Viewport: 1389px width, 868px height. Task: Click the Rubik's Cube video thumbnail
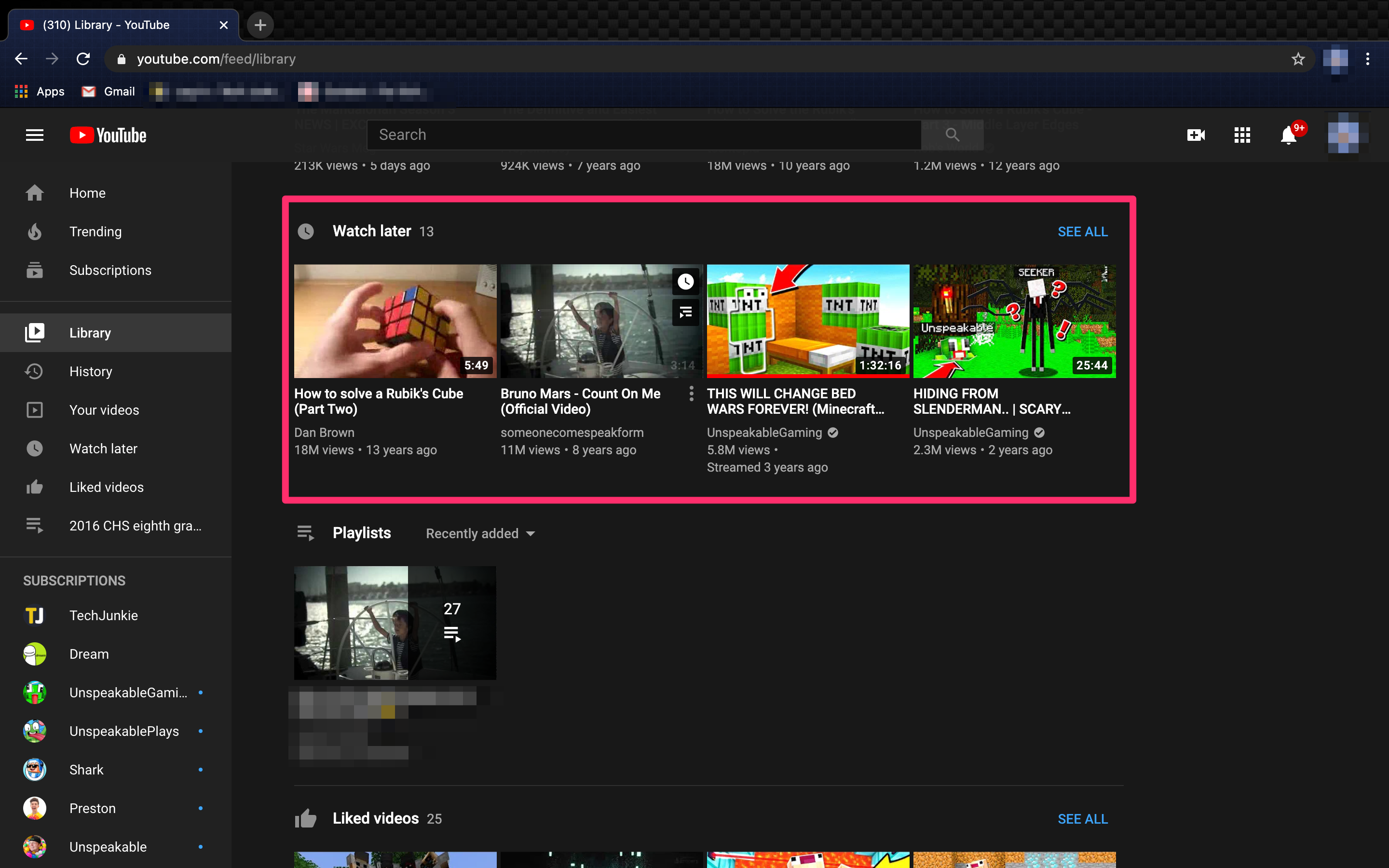click(x=395, y=321)
